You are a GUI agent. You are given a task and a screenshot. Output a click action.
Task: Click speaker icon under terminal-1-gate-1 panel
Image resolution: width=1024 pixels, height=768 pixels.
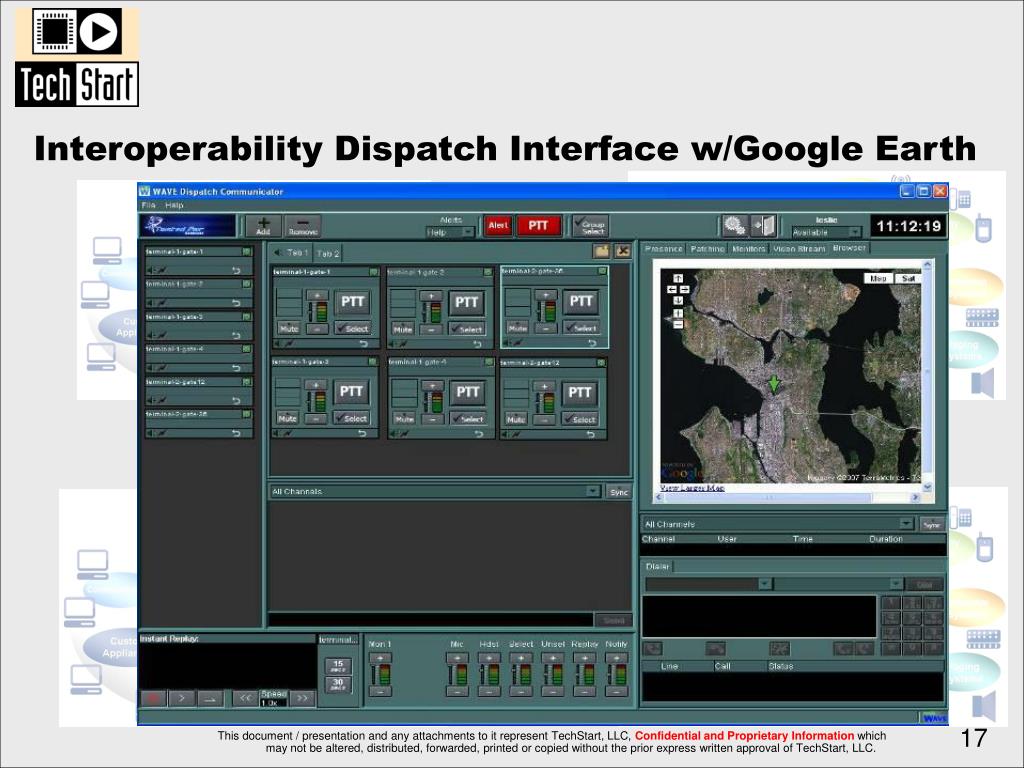coord(278,344)
